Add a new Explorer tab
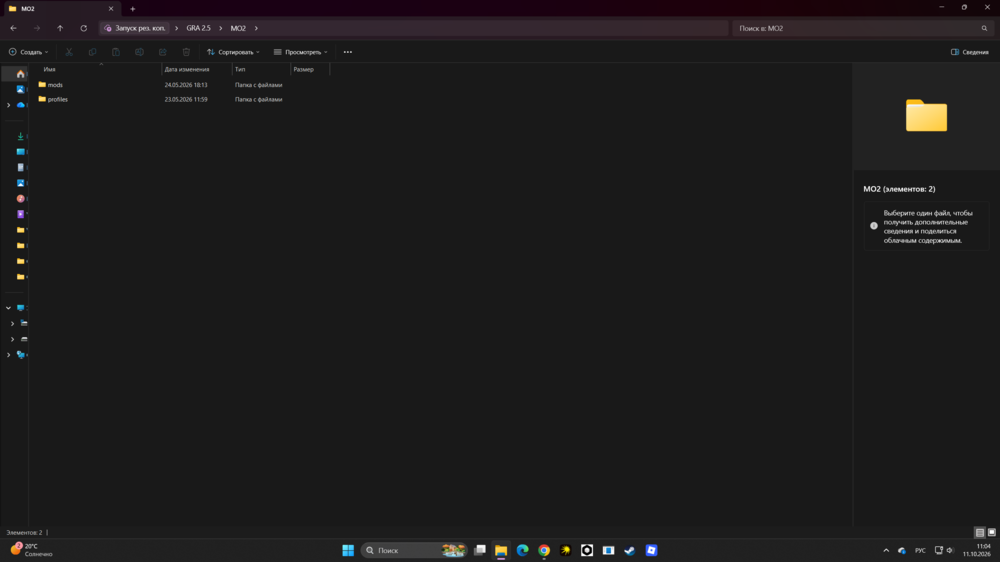The image size is (1000, 562). click(x=133, y=9)
